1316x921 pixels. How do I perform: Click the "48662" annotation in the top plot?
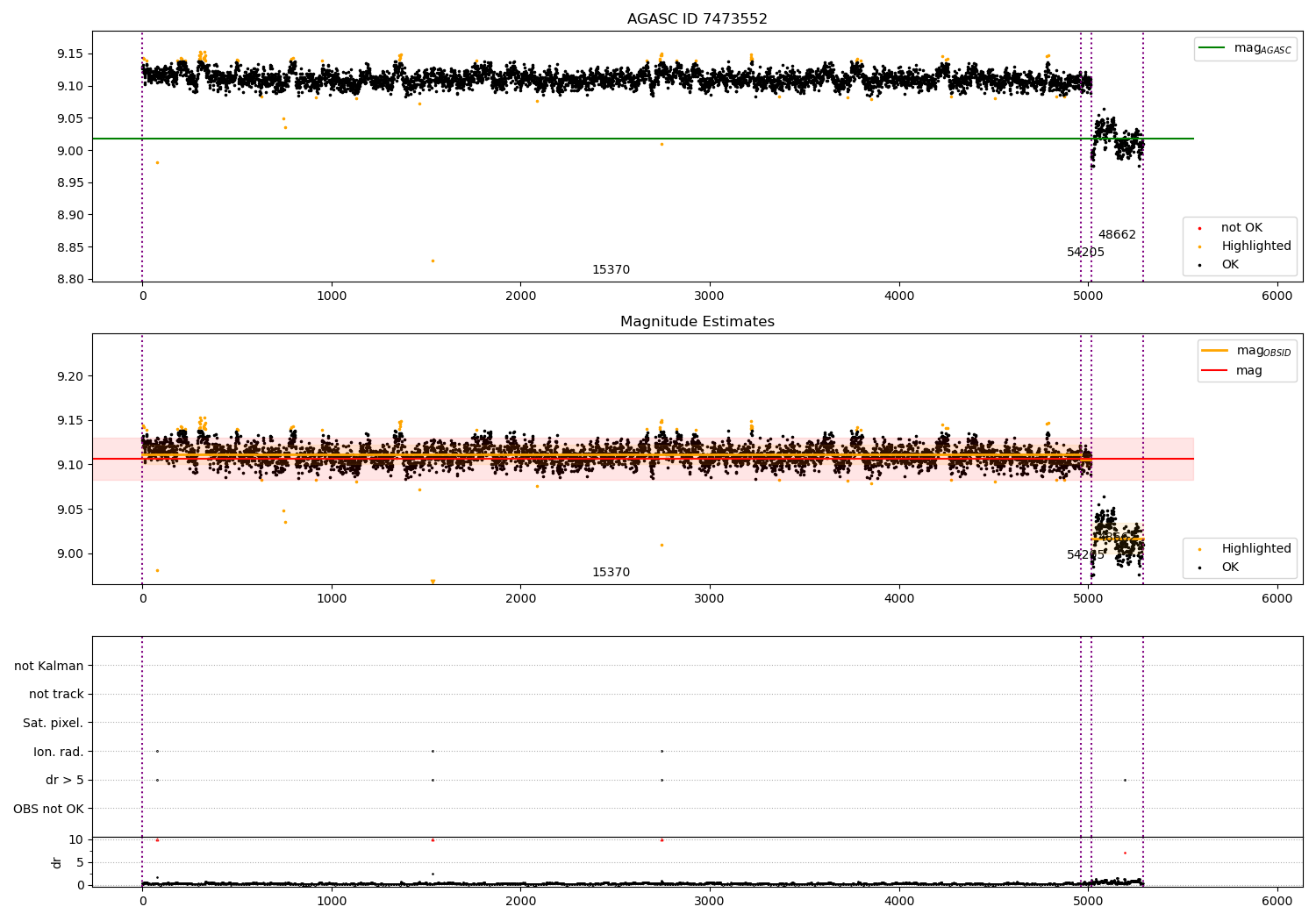1117,235
